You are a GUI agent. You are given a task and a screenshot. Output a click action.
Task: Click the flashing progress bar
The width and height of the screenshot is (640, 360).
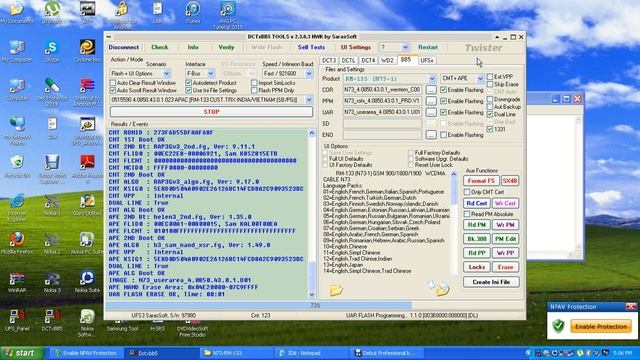click(x=315, y=305)
